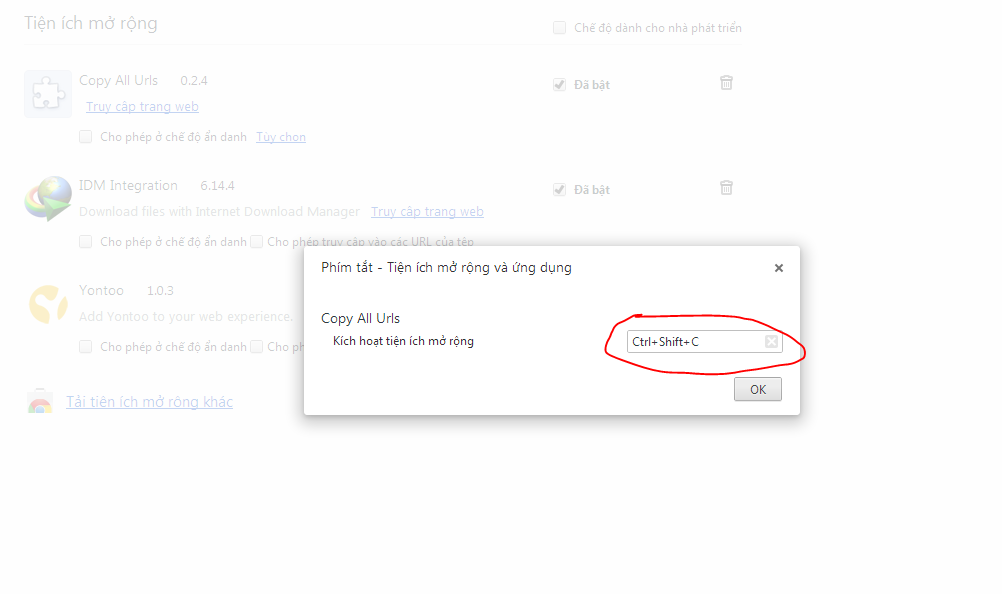Allow Yontoo in incognito mode
The image size is (1002, 594).
tap(85, 347)
